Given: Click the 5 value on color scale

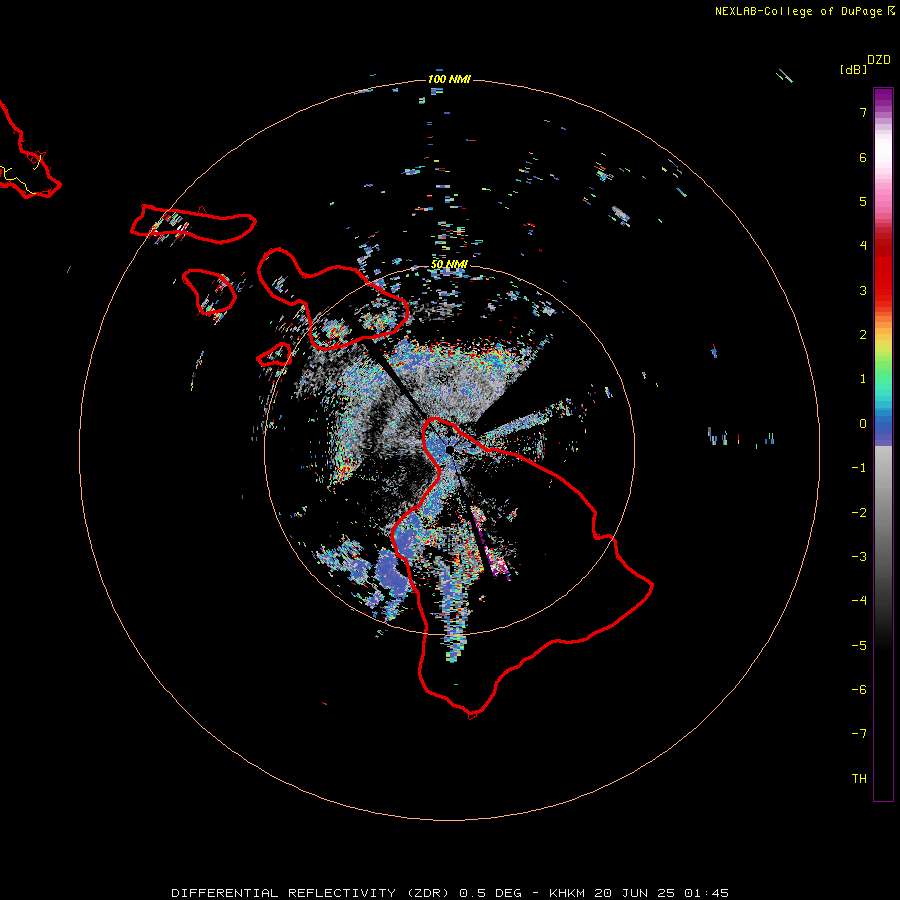Looking at the screenshot, I should click(x=863, y=202).
